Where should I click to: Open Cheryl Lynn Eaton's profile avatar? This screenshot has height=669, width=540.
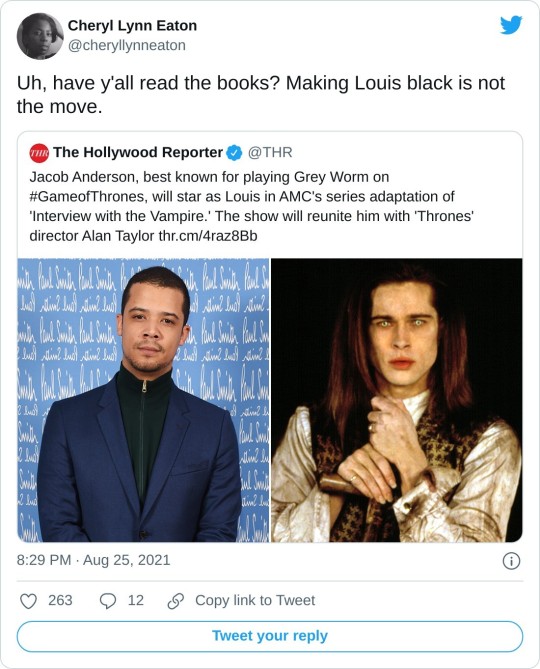(x=40, y=36)
